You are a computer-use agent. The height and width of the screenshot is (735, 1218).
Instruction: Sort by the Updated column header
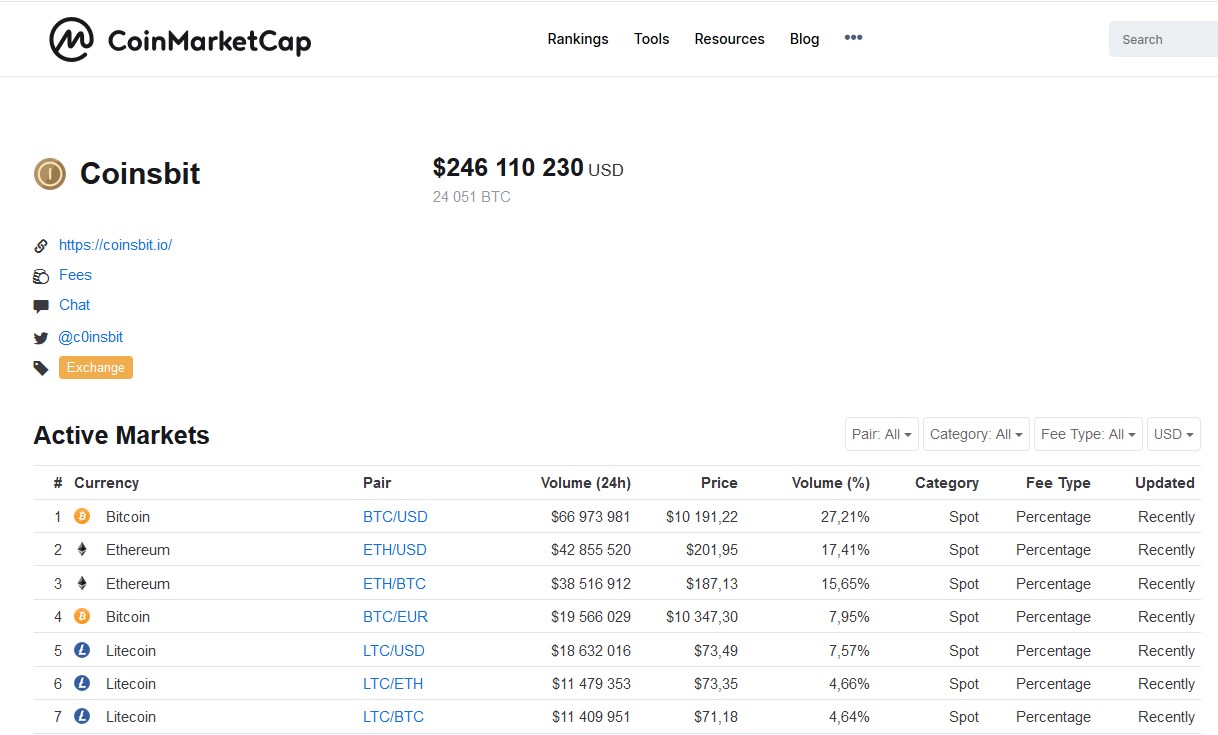[x=1165, y=483]
